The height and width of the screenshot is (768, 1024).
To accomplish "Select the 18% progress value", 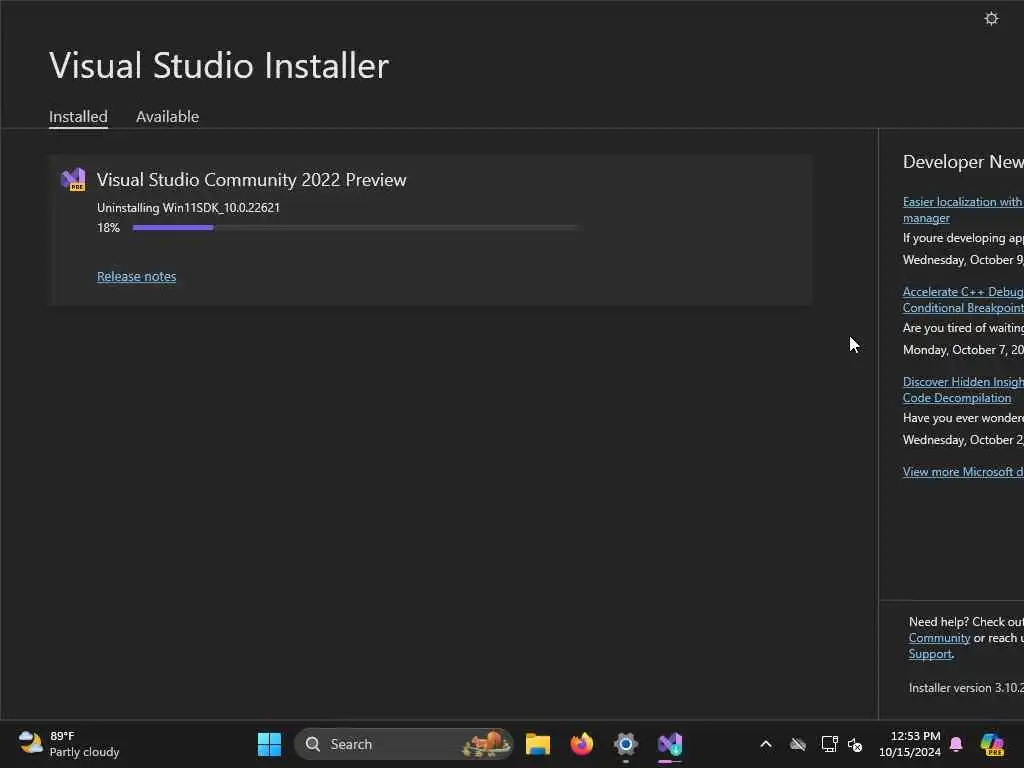I will 108,227.
